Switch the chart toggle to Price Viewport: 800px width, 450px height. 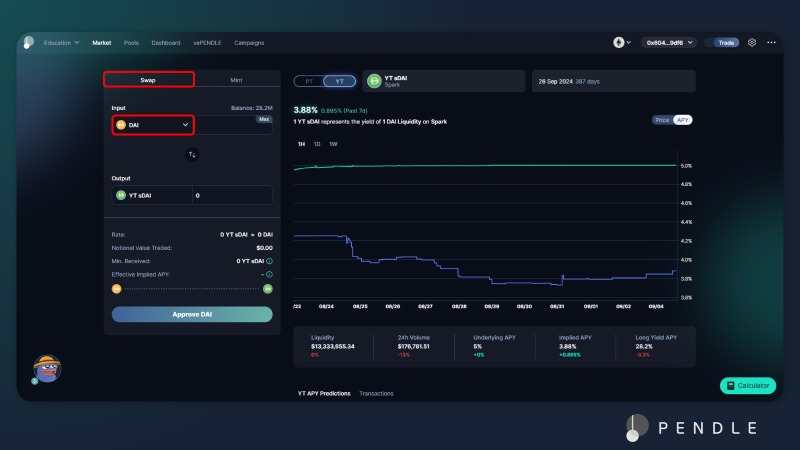pyautogui.click(x=662, y=119)
